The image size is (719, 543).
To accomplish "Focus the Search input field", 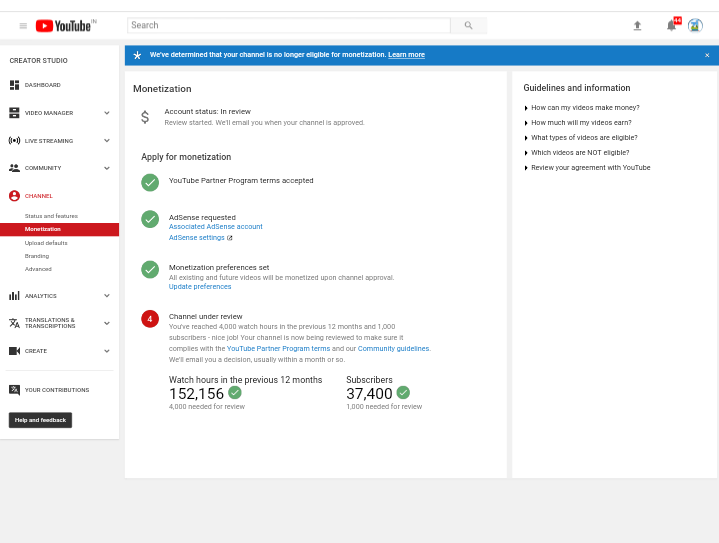I will [289, 25].
